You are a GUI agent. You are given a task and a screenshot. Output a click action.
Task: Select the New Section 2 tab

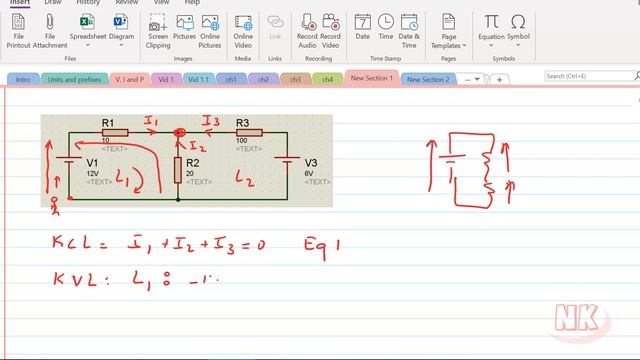pos(428,80)
